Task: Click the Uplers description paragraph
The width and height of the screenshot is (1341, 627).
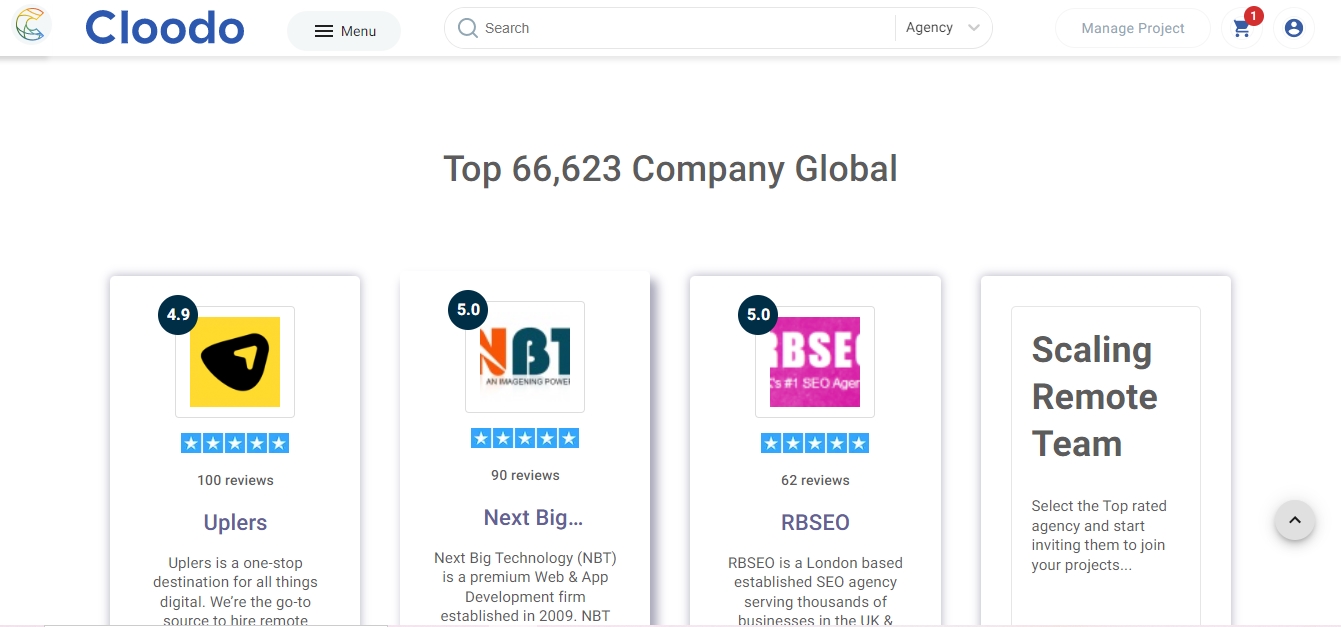Action: [235, 591]
